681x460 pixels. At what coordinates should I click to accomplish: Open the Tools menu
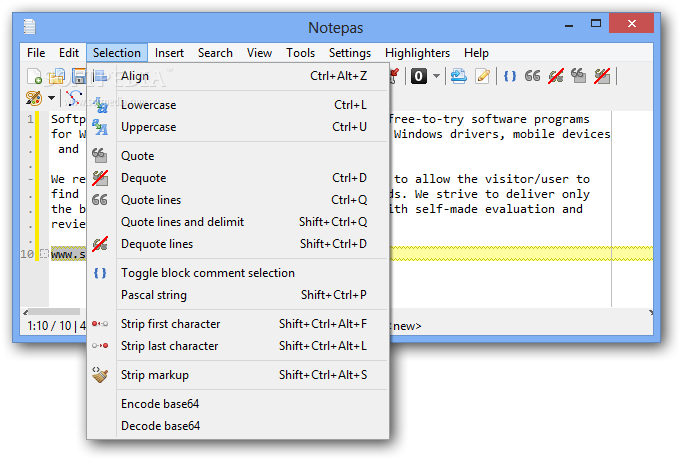click(x=300, y=53)
